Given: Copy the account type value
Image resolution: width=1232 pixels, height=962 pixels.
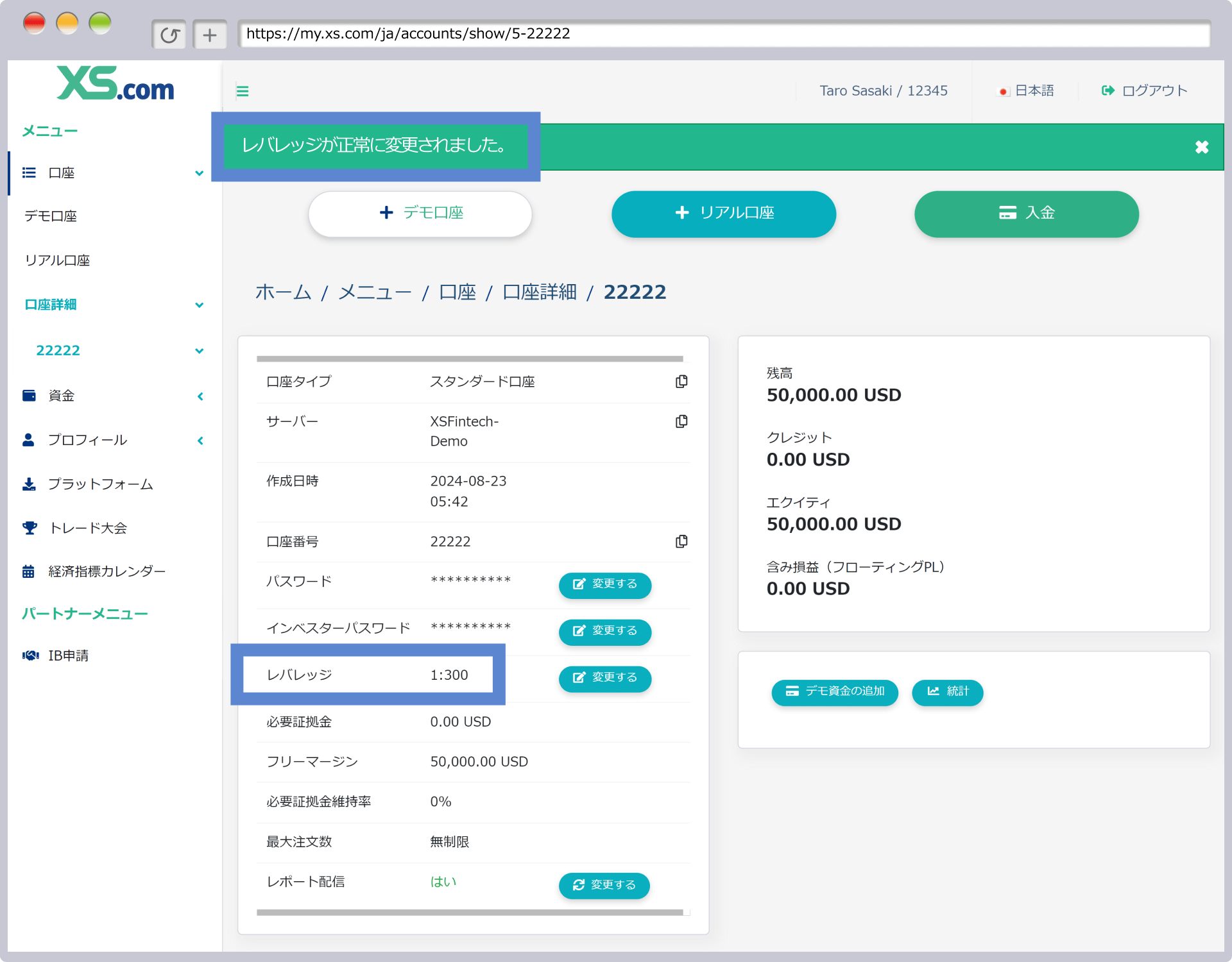Looking at the screenshot, I should [x=681, y=382].
